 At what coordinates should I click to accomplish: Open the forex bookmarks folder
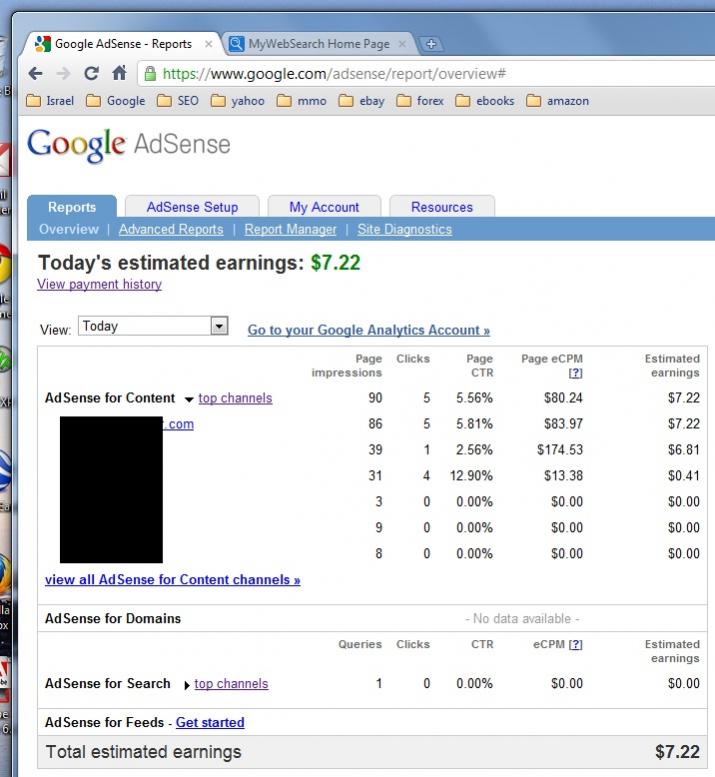coord(420,101)
